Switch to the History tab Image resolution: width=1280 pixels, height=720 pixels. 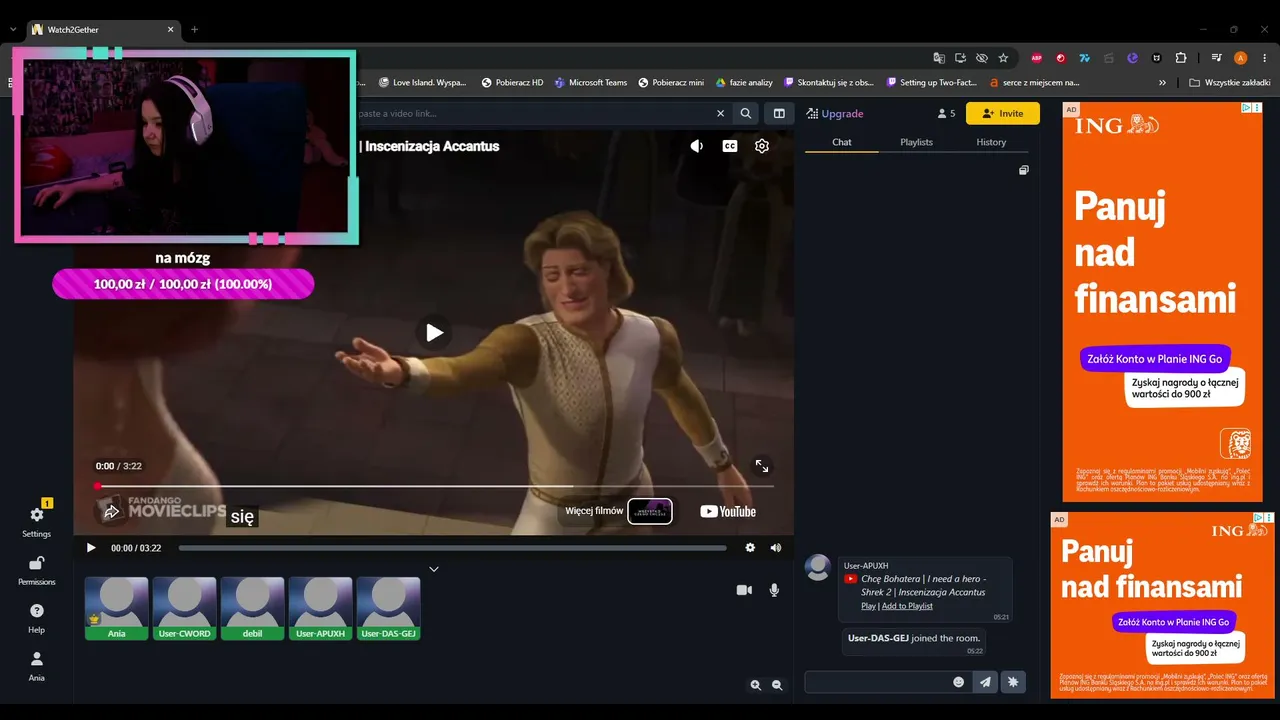pos(991,142)
